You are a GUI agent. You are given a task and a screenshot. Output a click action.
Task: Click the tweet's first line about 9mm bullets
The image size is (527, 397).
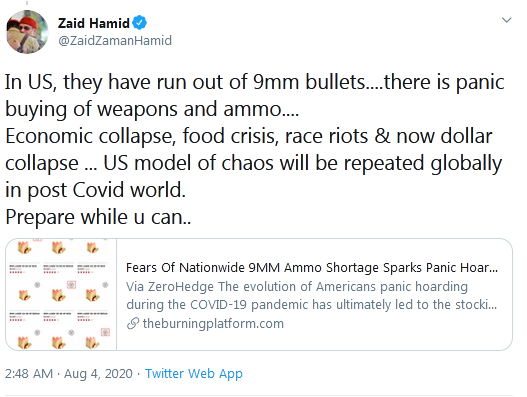tap(254, 82)
